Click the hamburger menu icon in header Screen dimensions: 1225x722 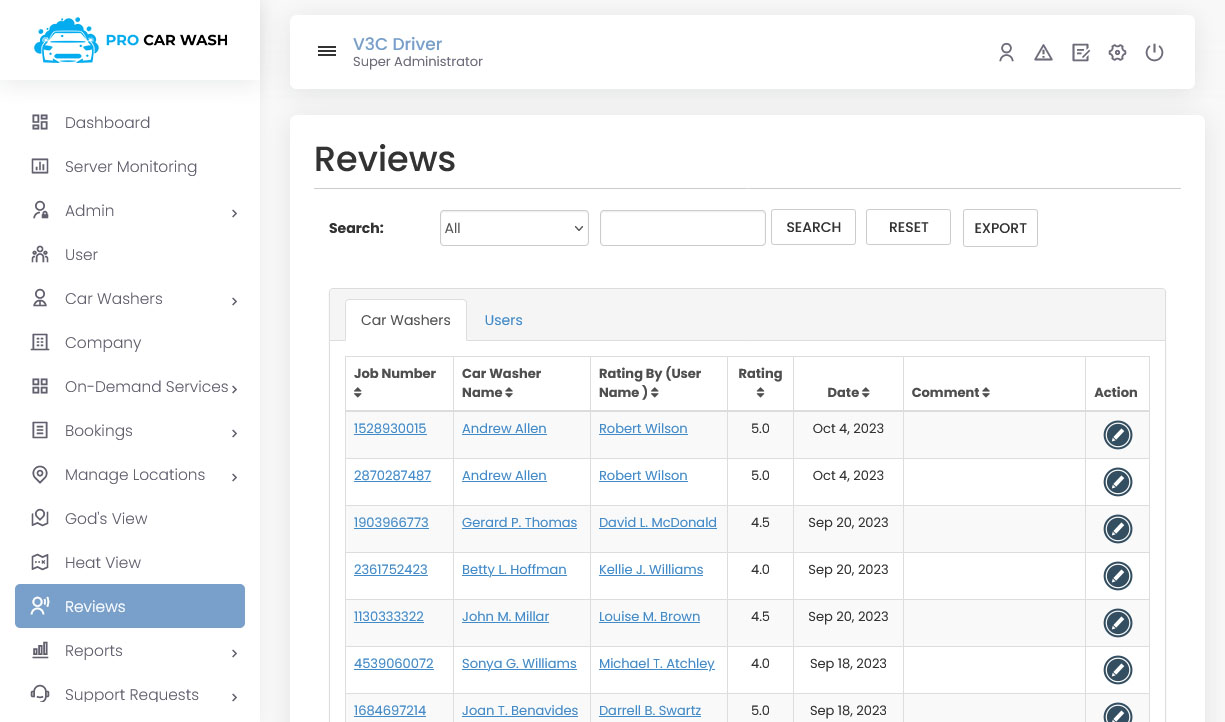[327, 52]
